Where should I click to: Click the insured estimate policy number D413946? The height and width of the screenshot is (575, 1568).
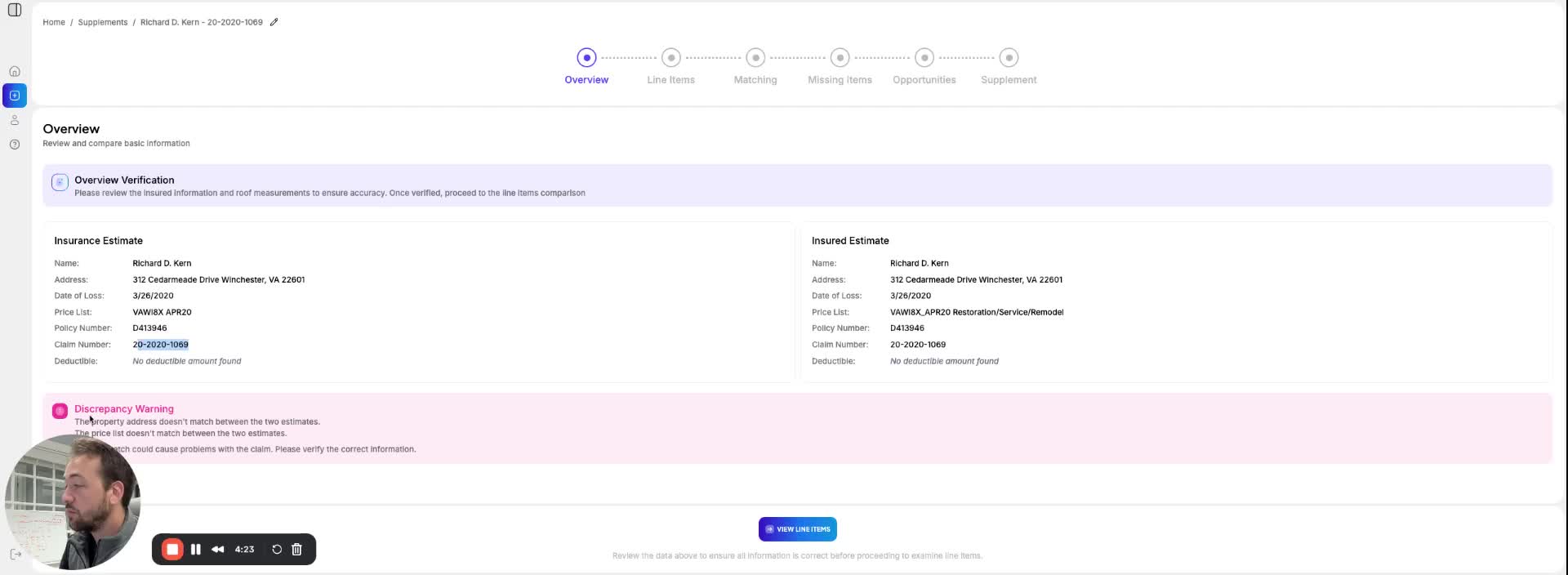coord(907,328)
